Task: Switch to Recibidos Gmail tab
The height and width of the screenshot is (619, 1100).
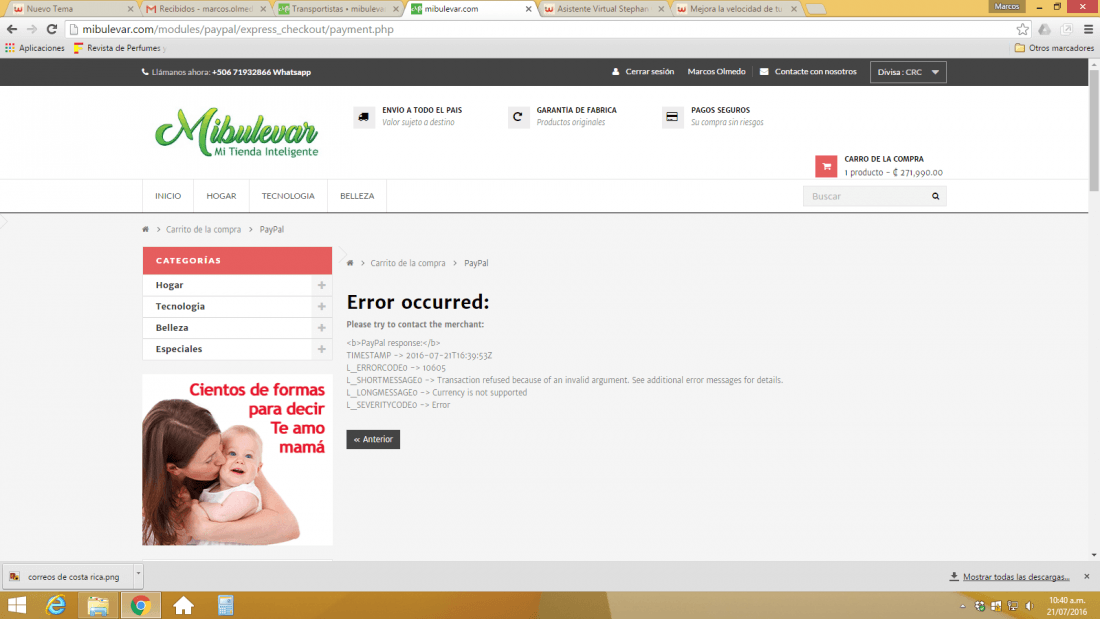Action: 205,9
